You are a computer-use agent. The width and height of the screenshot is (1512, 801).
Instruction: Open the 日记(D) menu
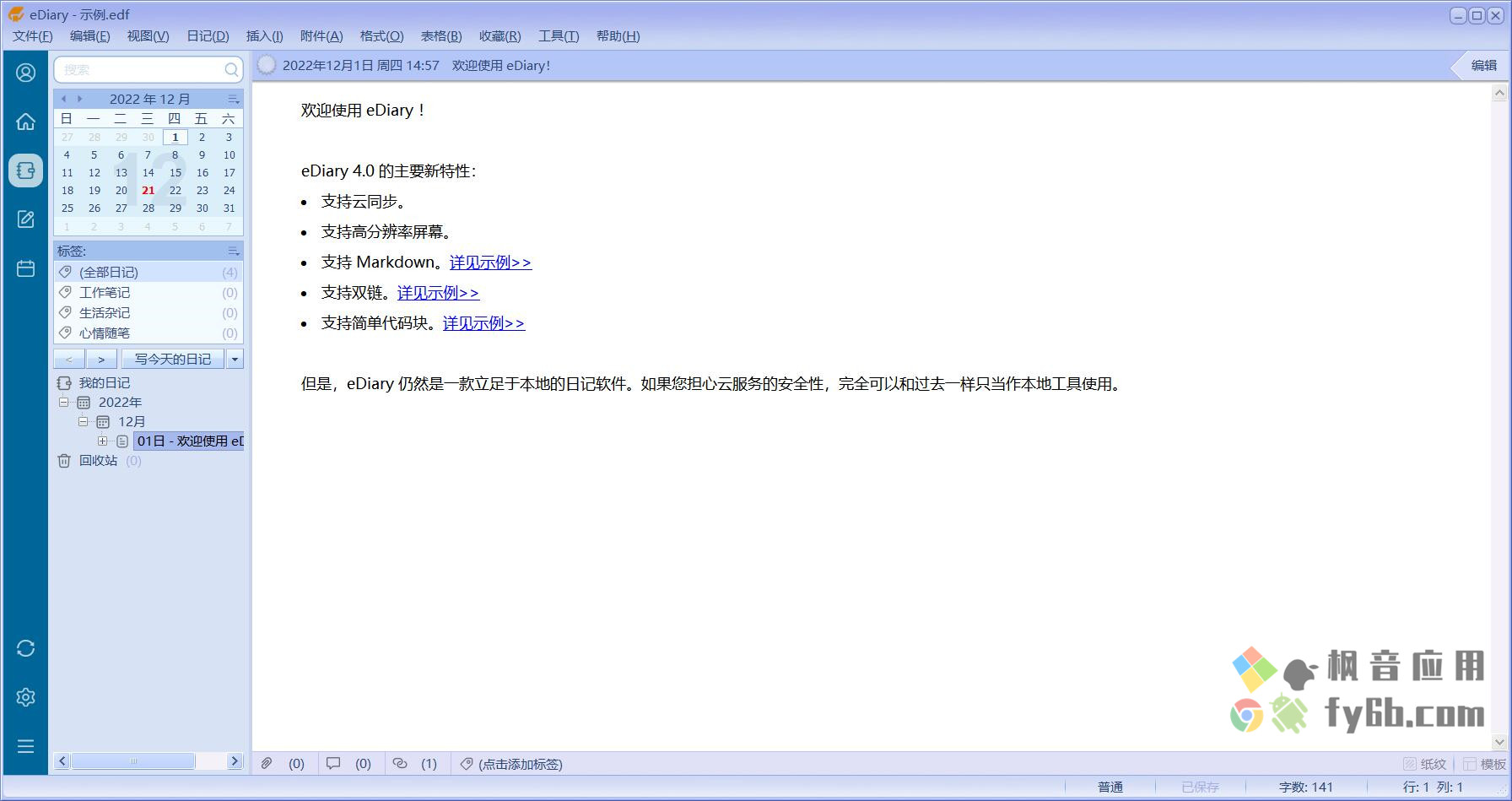click(208, 35)
